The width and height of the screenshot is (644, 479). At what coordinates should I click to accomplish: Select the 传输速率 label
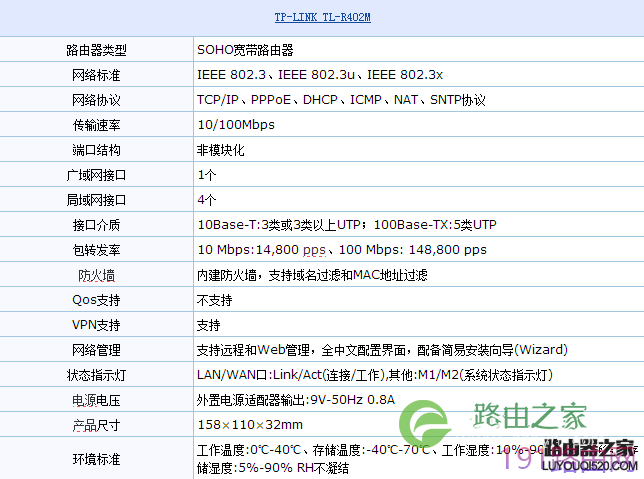96,125
